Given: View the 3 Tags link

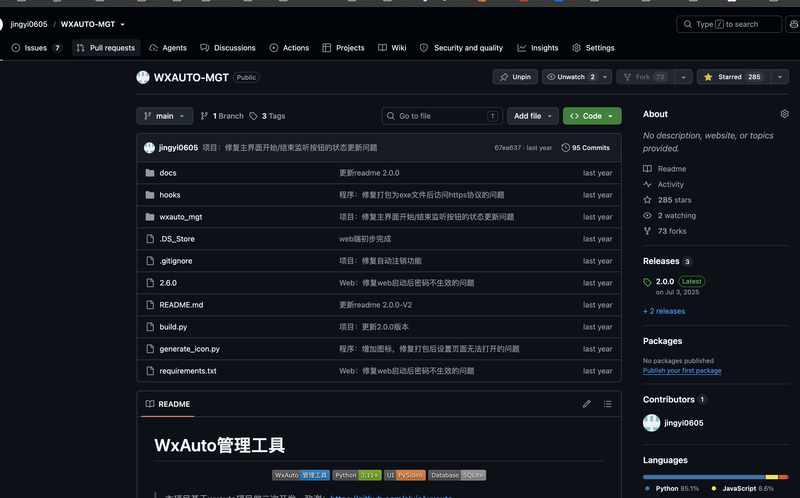Looking at the screenshot, I should coord(267,116).
